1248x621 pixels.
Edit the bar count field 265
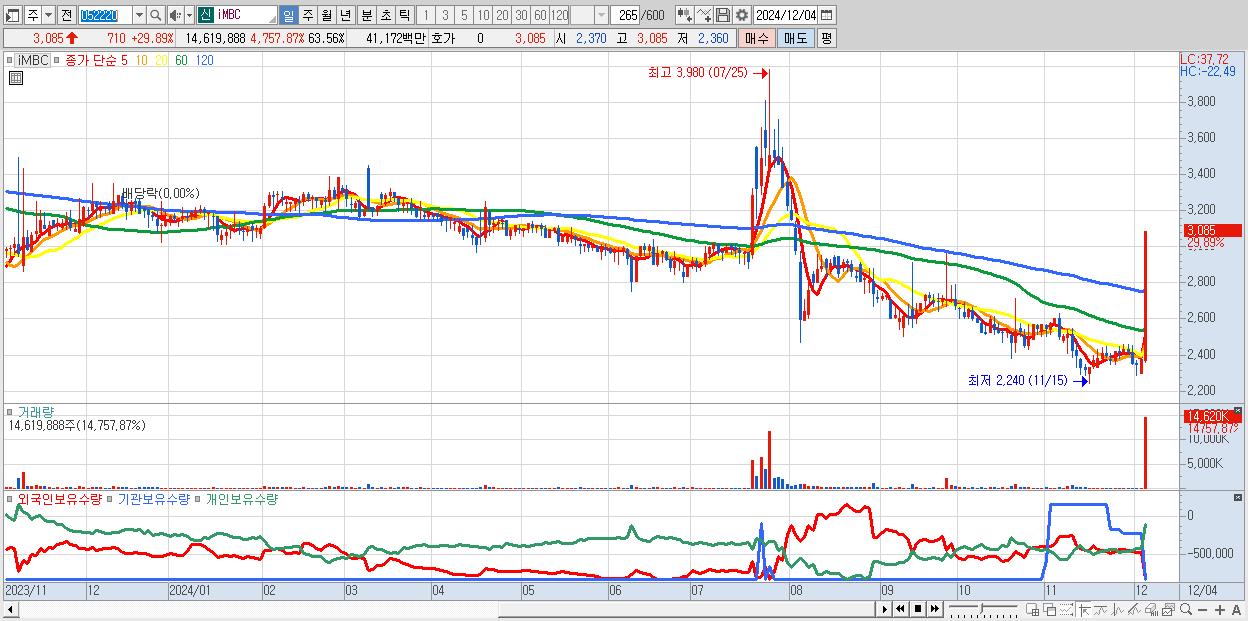tap(626, 15)
